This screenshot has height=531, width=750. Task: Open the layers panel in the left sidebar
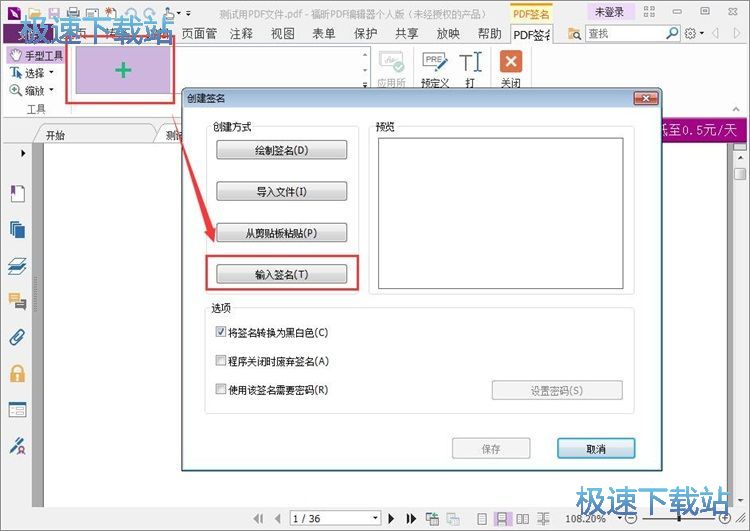click(18, 266)
